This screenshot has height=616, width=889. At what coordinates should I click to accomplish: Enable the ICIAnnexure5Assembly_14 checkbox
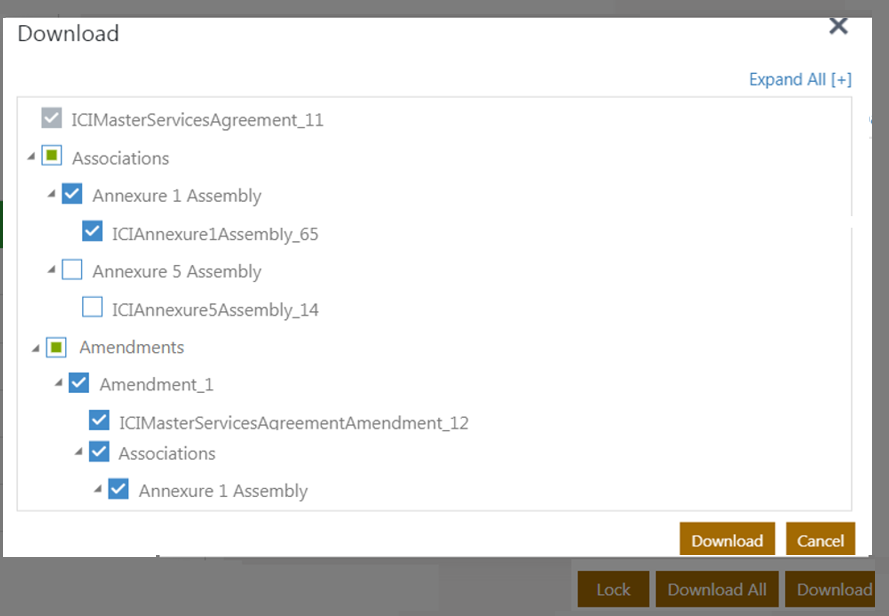pos(92,309)
